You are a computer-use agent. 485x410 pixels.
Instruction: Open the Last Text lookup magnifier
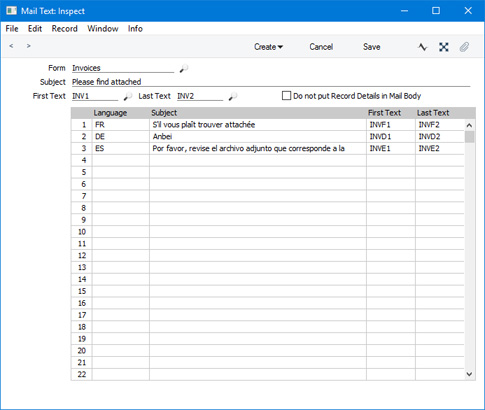pyautogui.click(x=233, y=96)
